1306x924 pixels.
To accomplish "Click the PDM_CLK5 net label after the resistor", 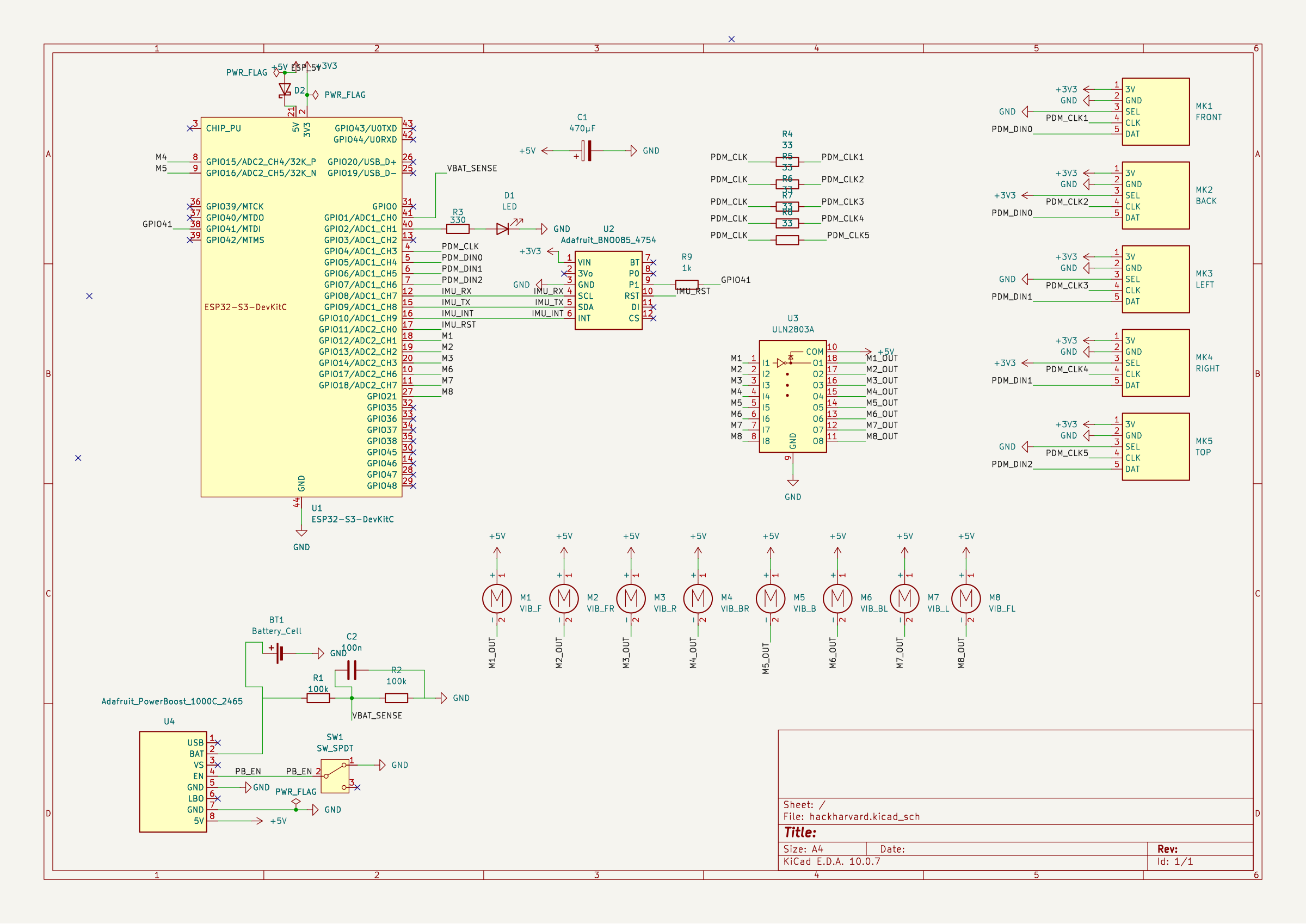I will [848, 235].
